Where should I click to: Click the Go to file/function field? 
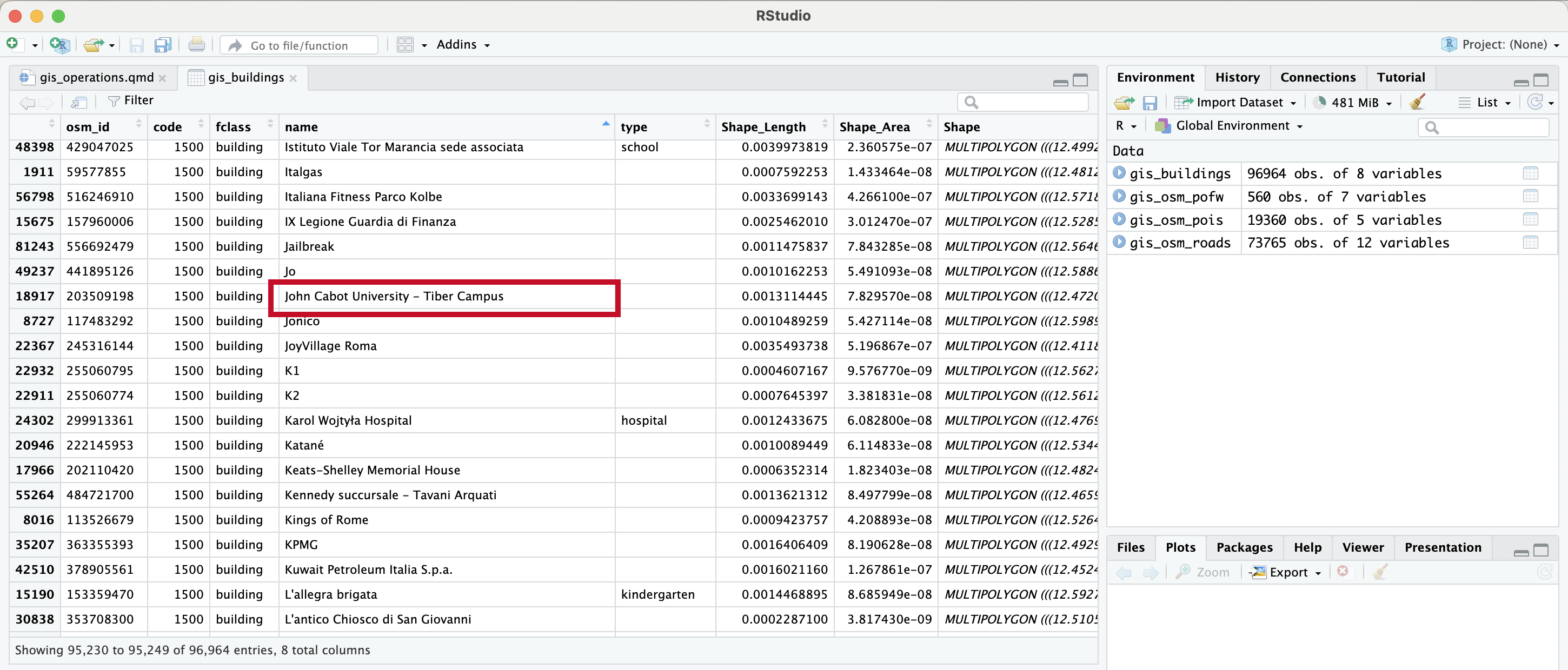coord(299,45)
